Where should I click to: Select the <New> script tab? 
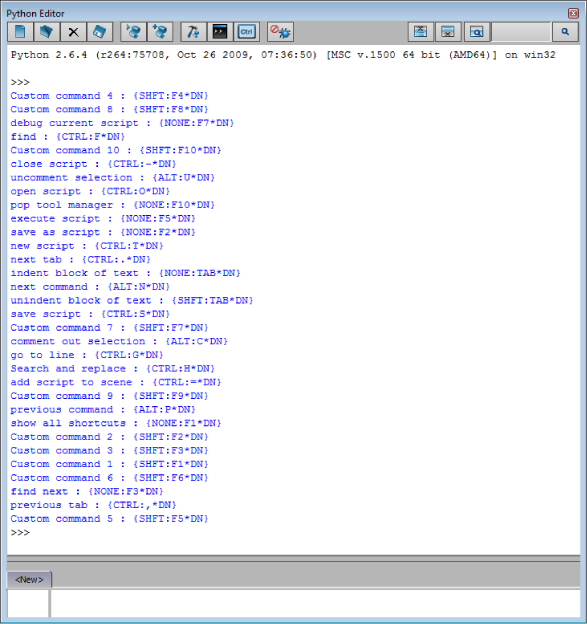[29, 579]
